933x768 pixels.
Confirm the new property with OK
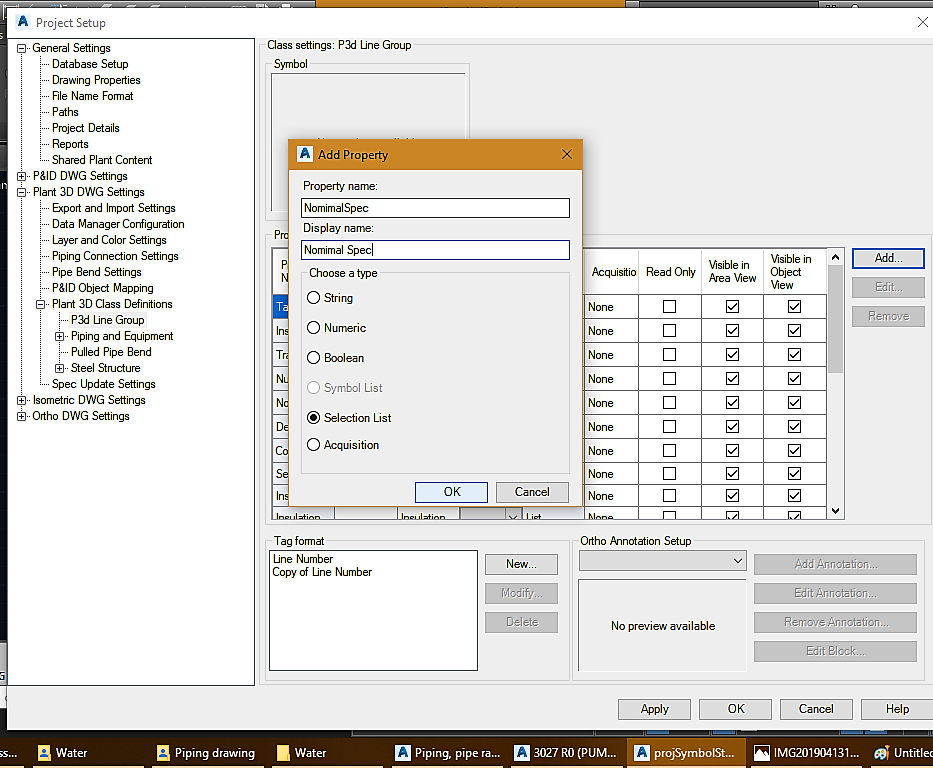(451, 491)
